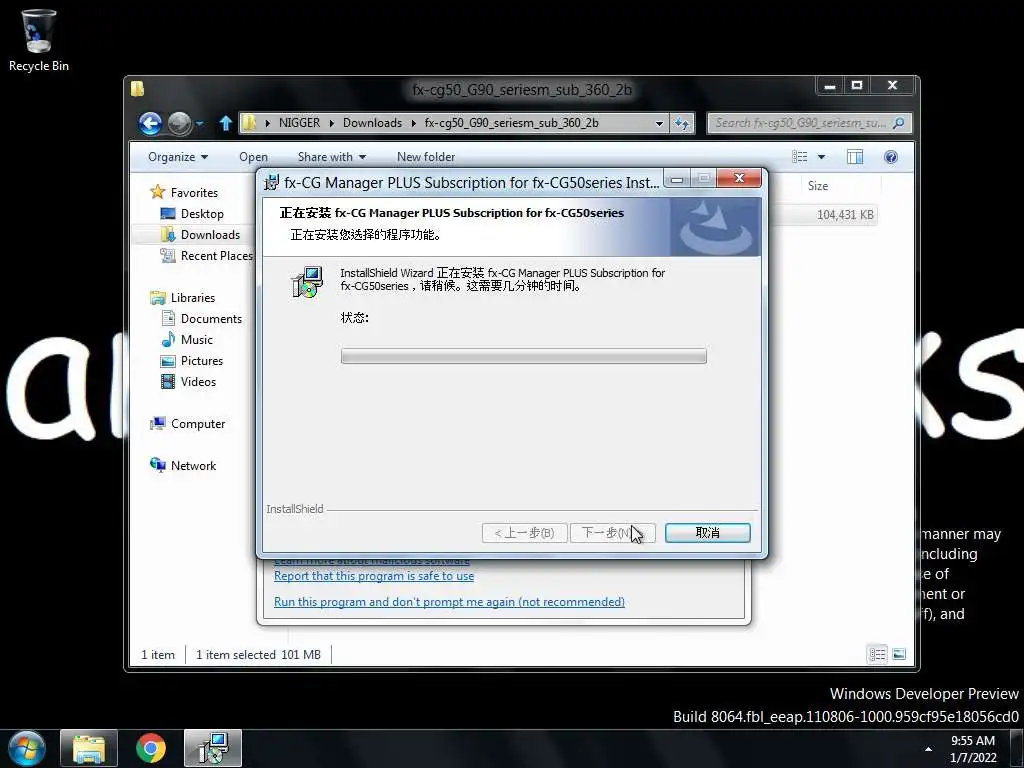Close the installer dialog window
The image size is (1024, 768).
(x=739, y=178)
